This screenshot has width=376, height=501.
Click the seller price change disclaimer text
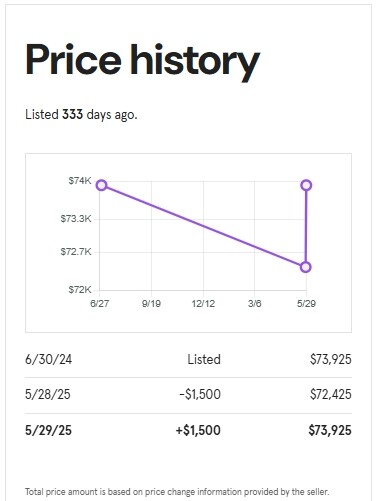177,492
